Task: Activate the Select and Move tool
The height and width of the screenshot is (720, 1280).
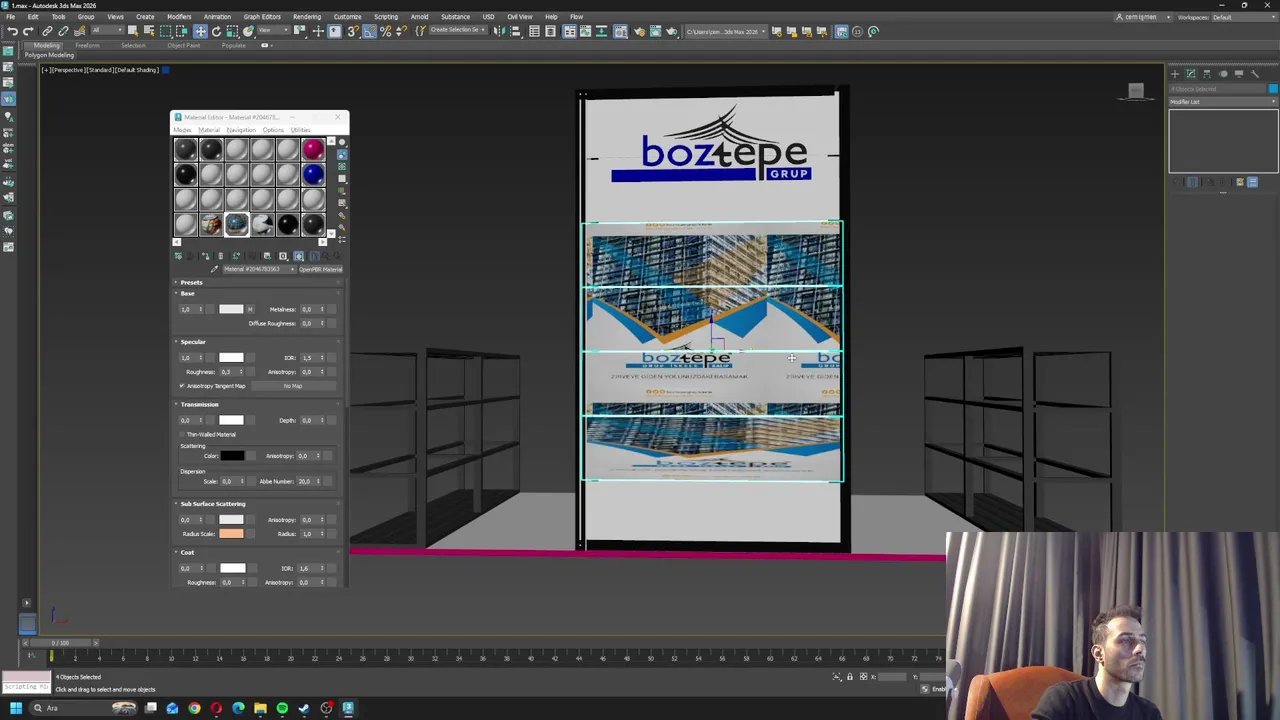Action: (x=200, y=31)
